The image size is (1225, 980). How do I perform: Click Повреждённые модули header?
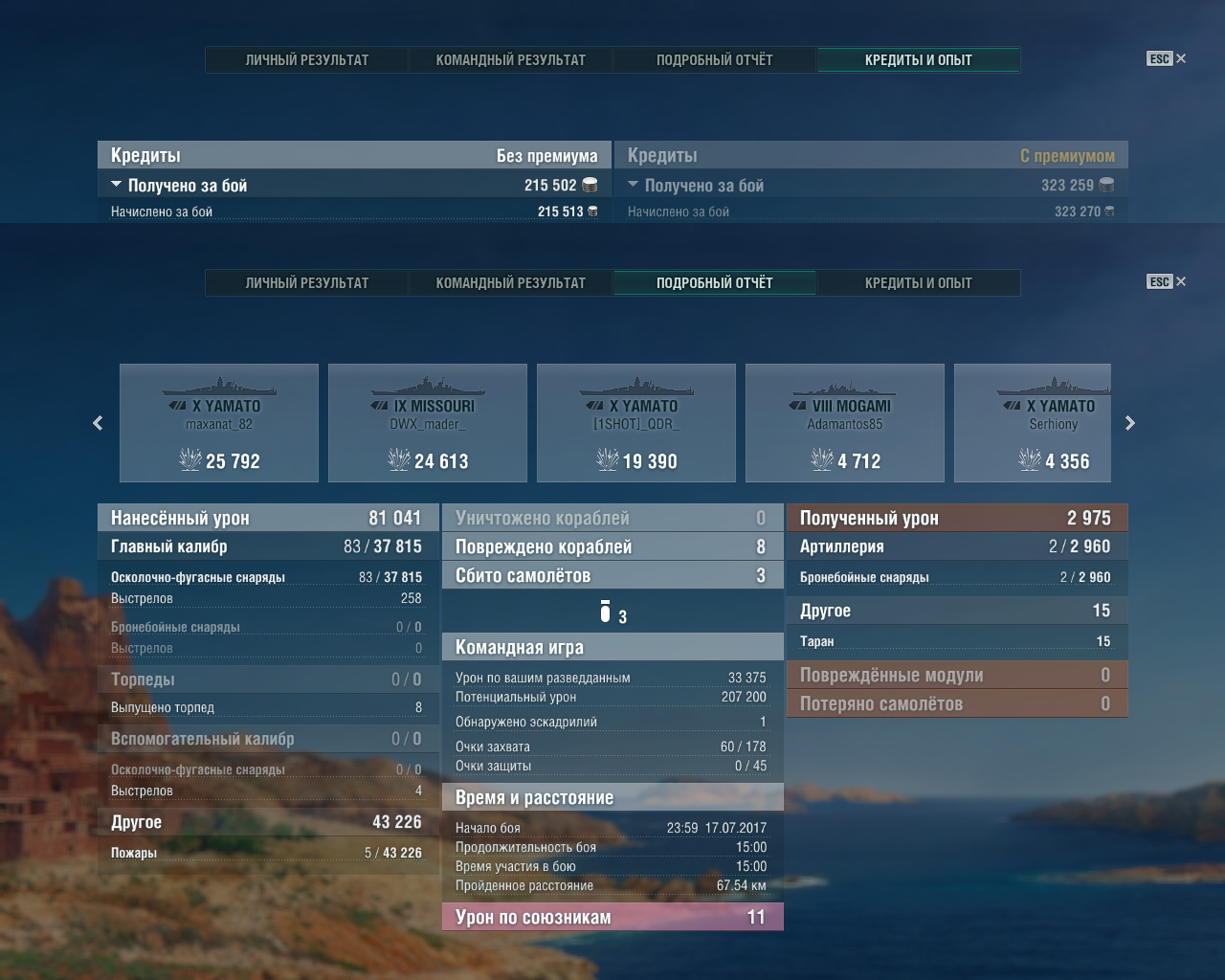pyautogui.click(x=957, y=675)
